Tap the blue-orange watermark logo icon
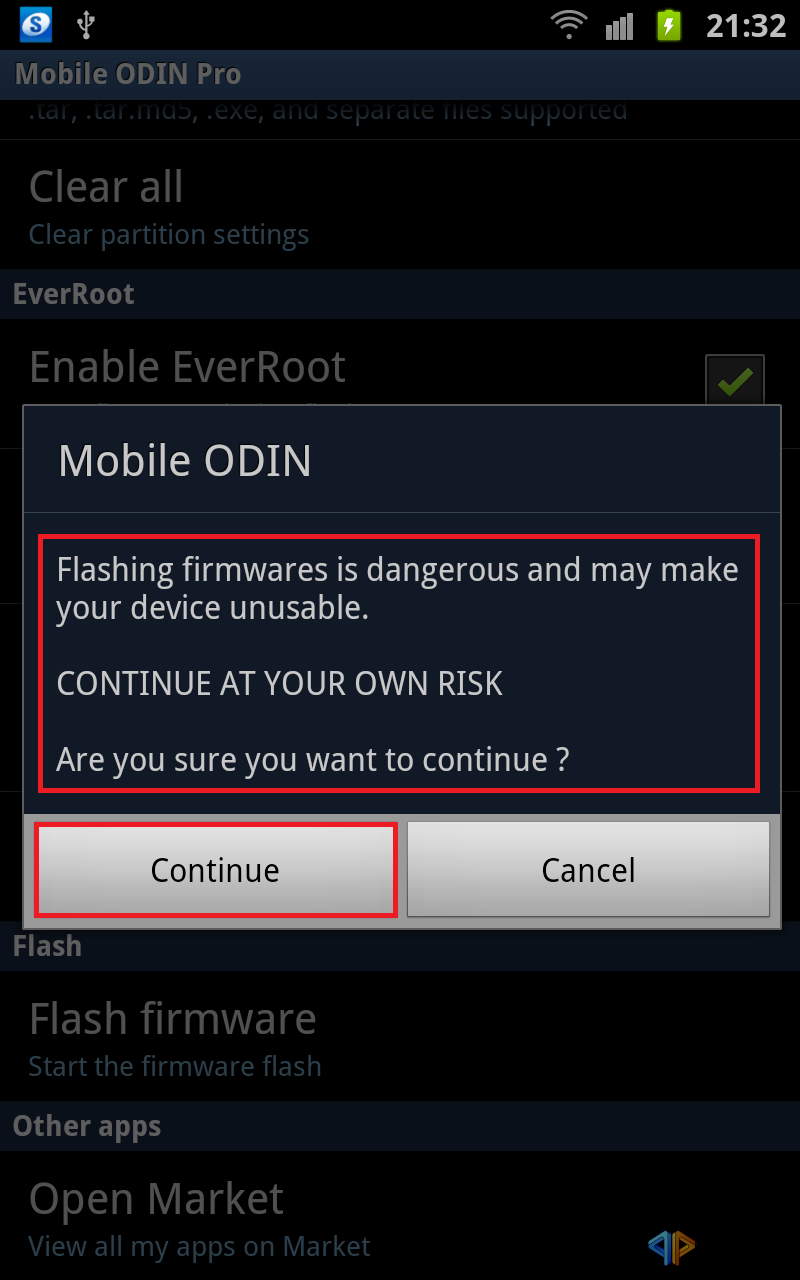Screen dimensions: 800x1280 pos(671,1245)
